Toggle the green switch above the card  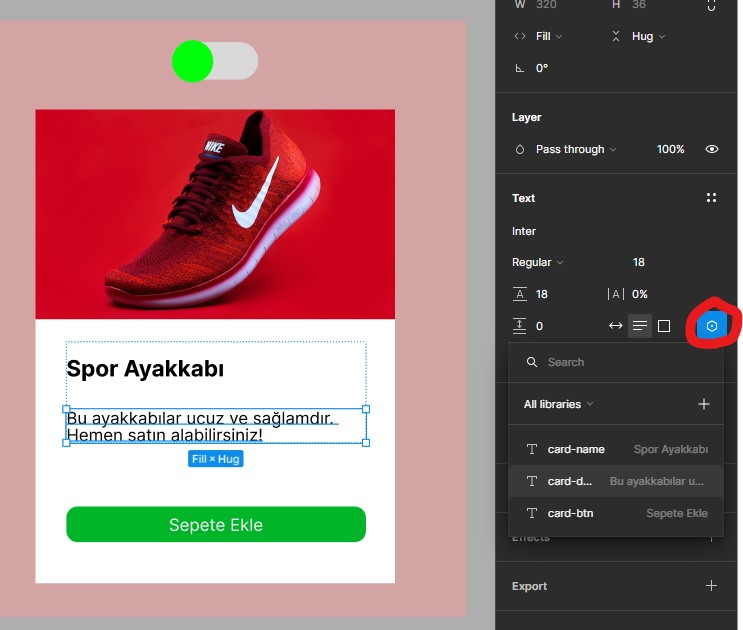click(x=215, y=61)
